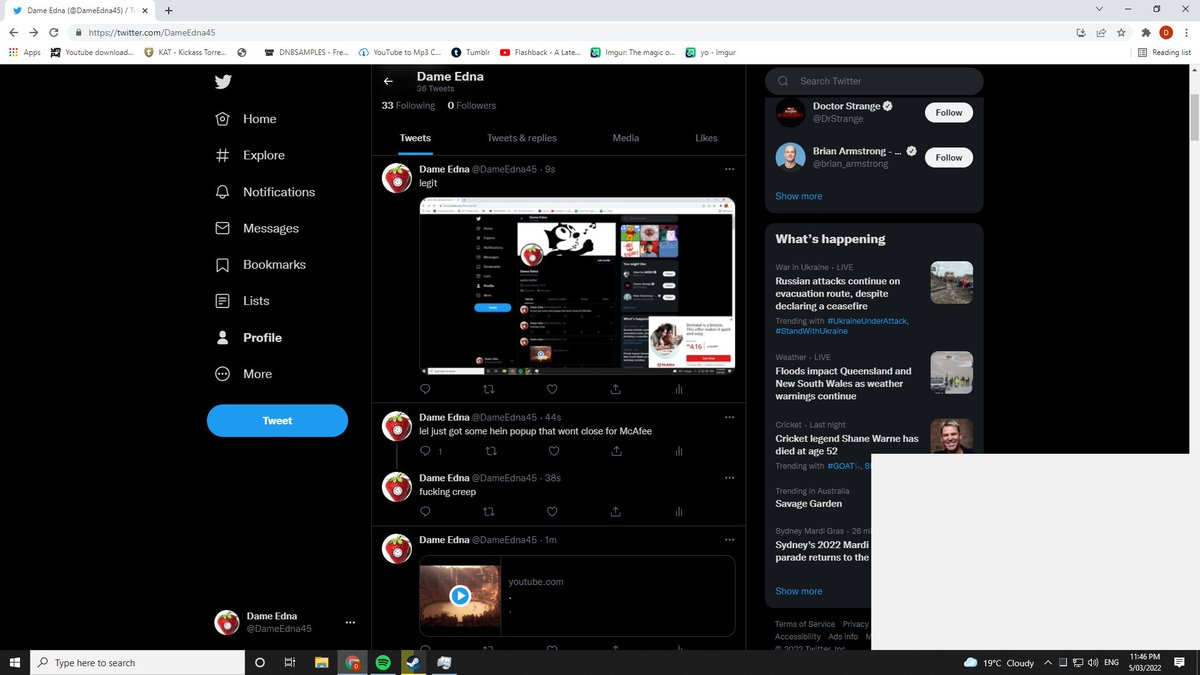Viewport: 1200px width, 675px height.
Task: Bookmark this page with star icon
Action: tap(1120, 32)
